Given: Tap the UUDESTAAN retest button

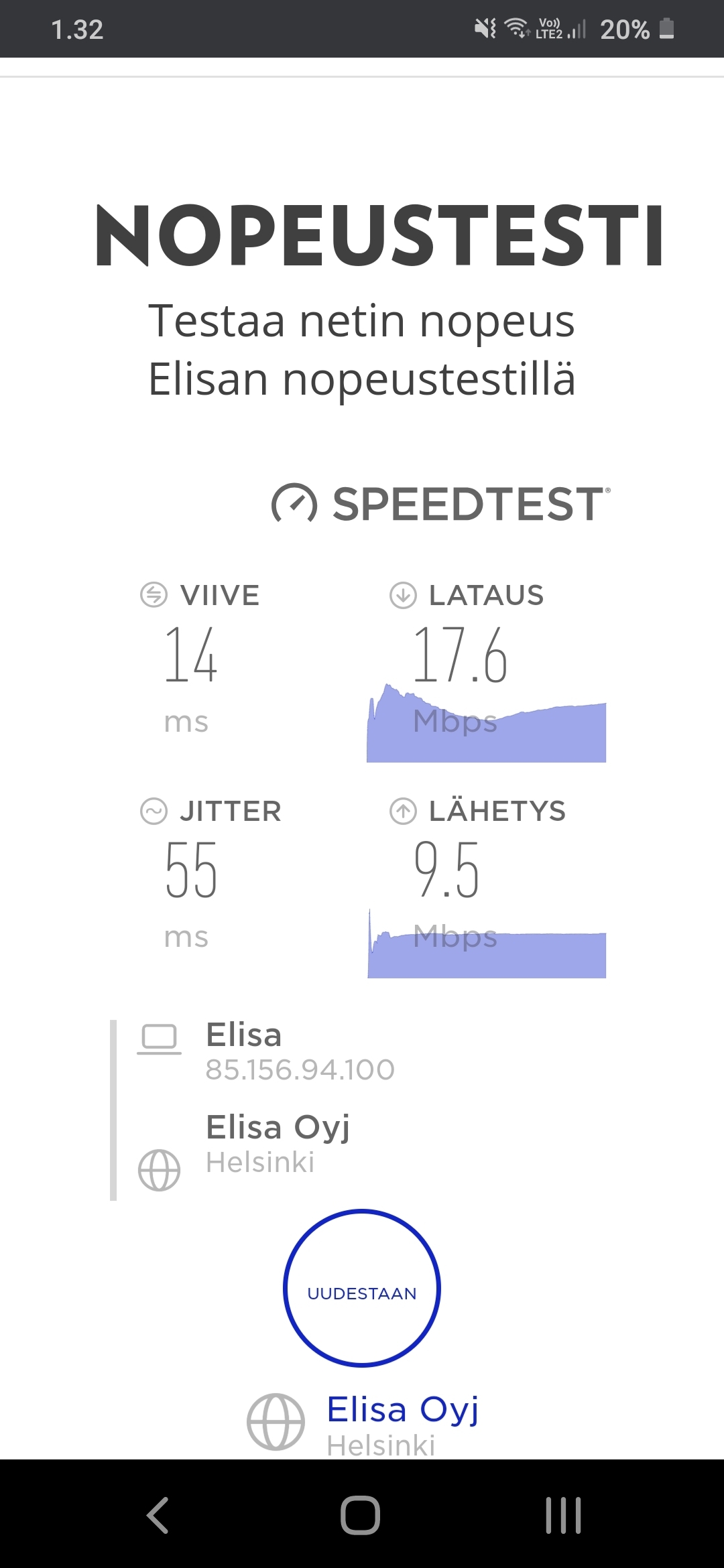Looking at the screenshot, I should tap(362, 1287).
